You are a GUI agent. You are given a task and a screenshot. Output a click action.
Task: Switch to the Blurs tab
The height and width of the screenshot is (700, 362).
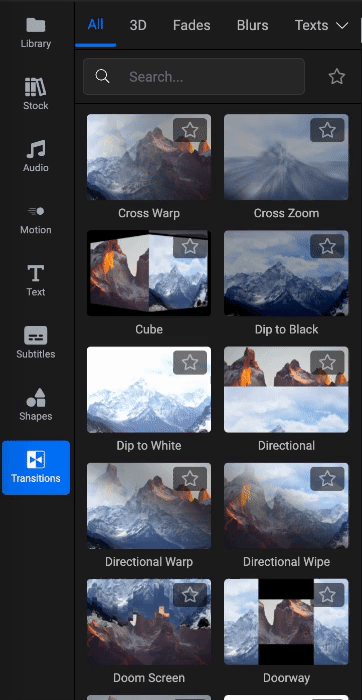253,25
